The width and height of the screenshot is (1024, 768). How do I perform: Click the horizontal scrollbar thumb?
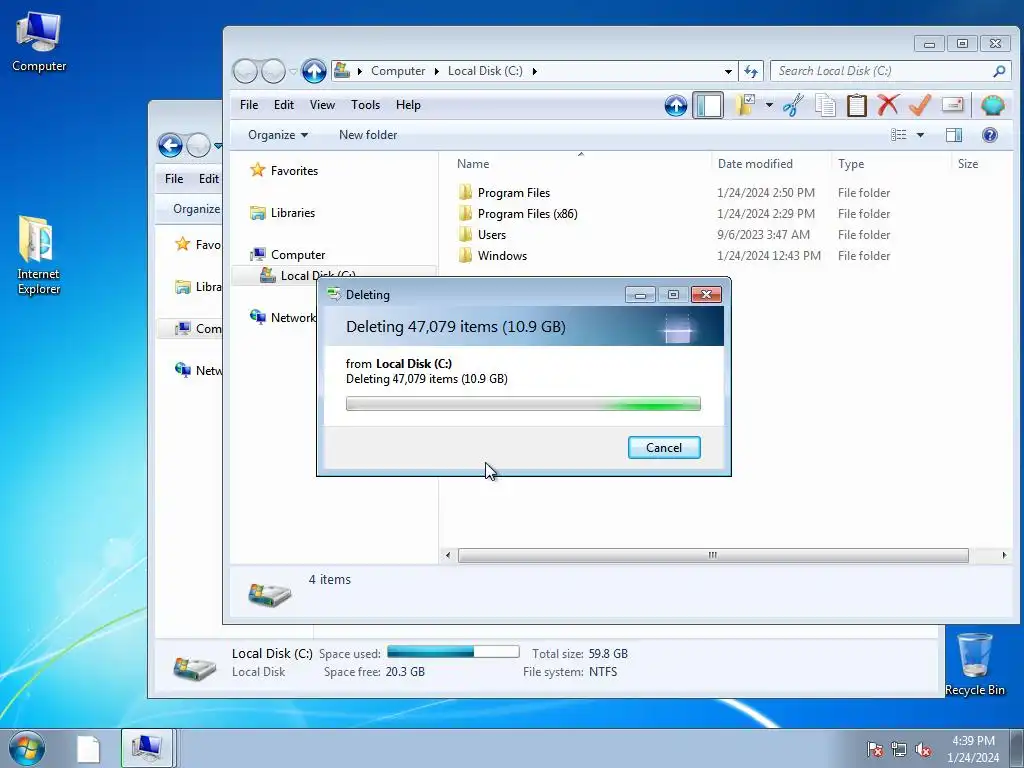pos(713,555)
